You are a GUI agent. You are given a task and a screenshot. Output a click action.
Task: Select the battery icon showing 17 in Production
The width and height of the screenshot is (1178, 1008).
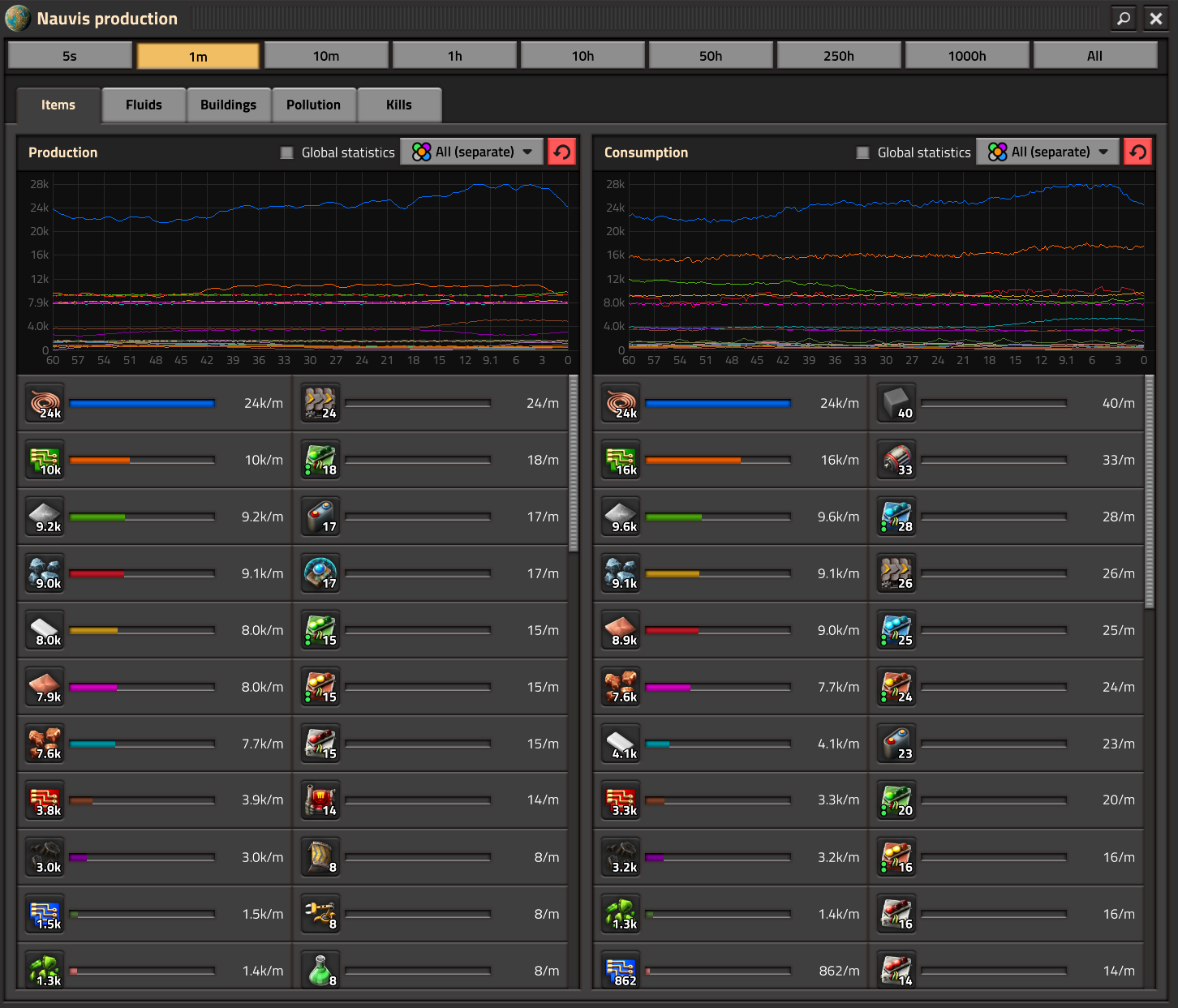[320, 517]
